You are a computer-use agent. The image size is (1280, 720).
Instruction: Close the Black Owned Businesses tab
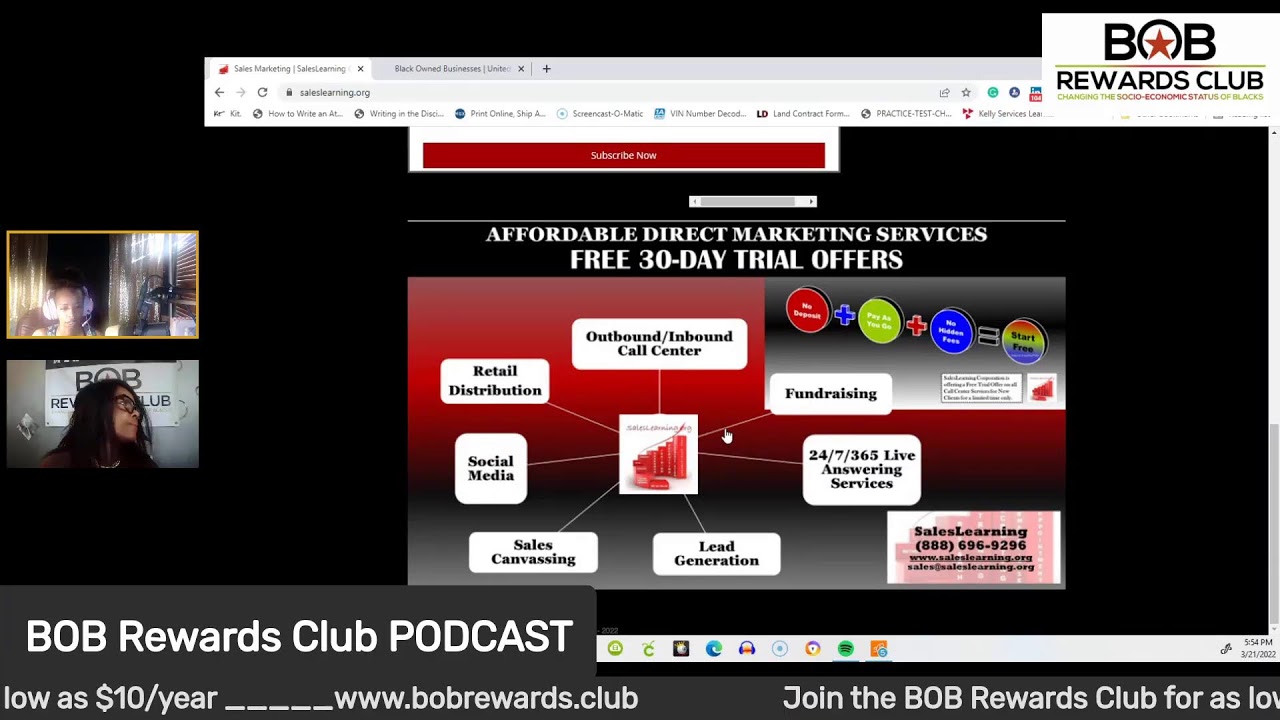point(522,69)
